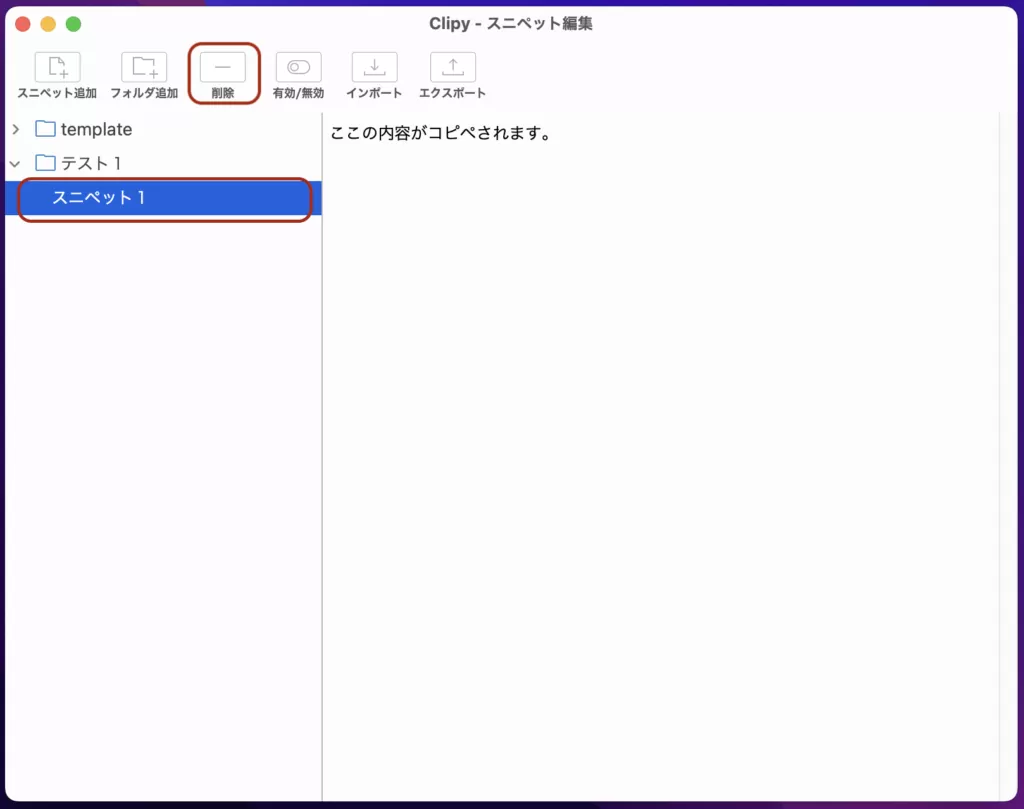Collapse the テスト 1 folder chevron
This screenshot has height=809, width=1024.
pos(16,163)
